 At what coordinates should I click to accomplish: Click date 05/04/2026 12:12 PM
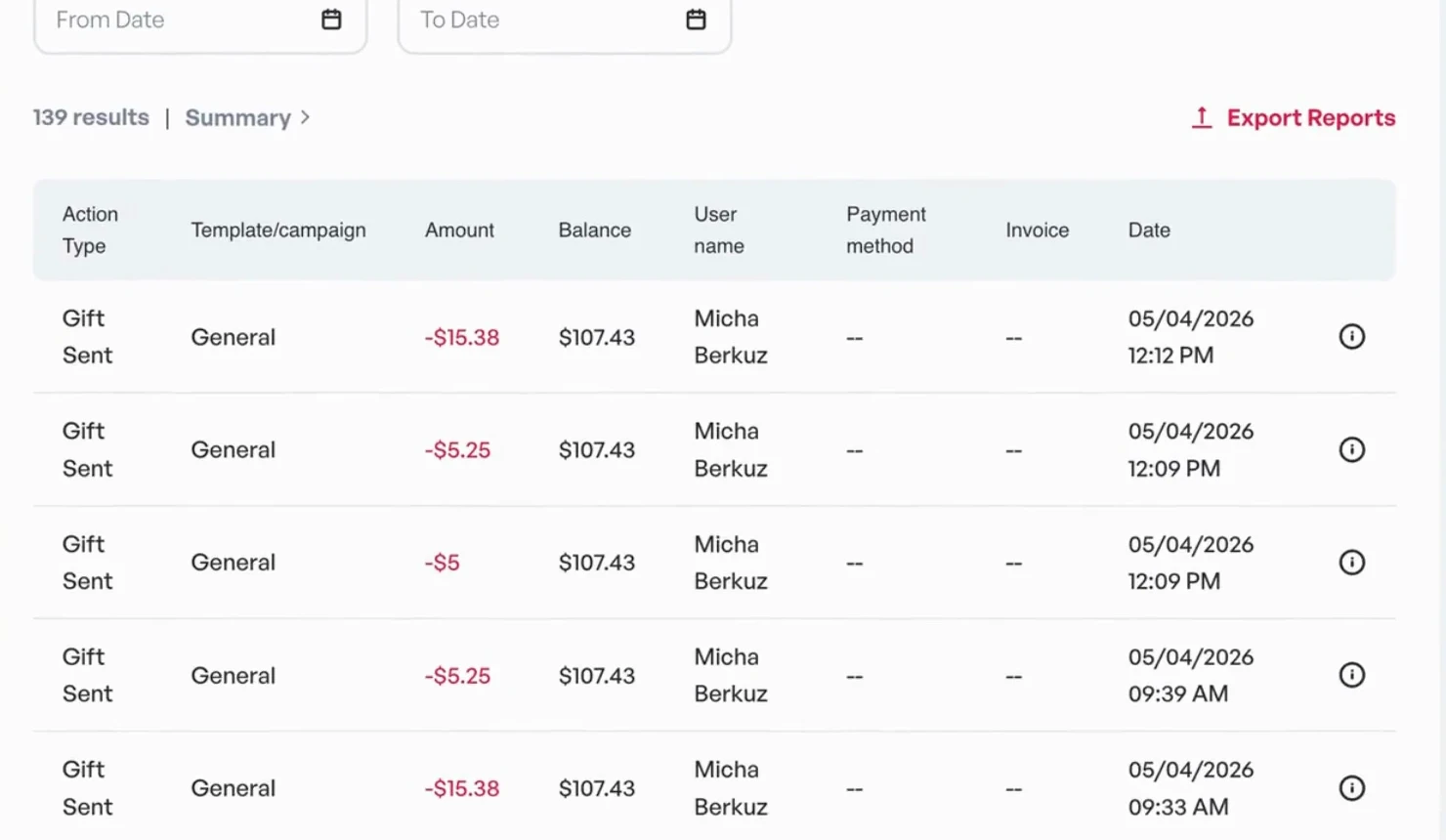1191,337
